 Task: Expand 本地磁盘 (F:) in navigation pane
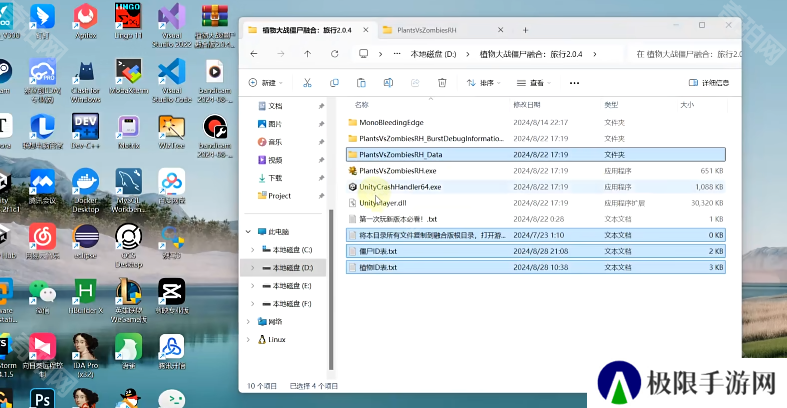click(252, 304)
